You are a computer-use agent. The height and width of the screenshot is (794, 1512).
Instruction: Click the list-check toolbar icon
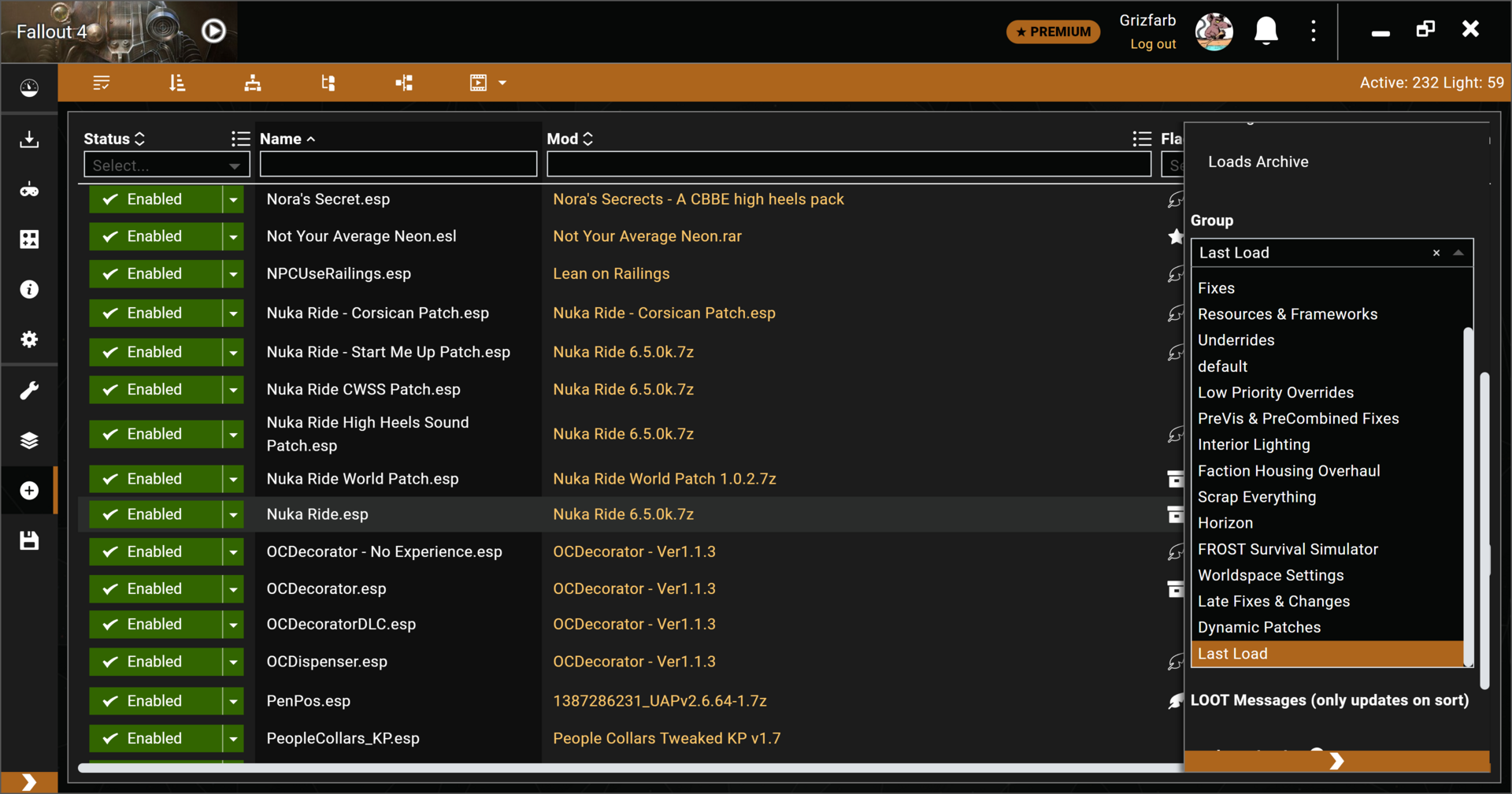[x=102, y=83]
